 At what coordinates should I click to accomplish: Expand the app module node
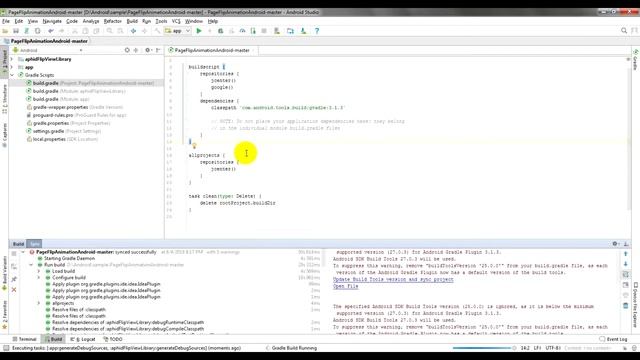[x=11, y=67]
